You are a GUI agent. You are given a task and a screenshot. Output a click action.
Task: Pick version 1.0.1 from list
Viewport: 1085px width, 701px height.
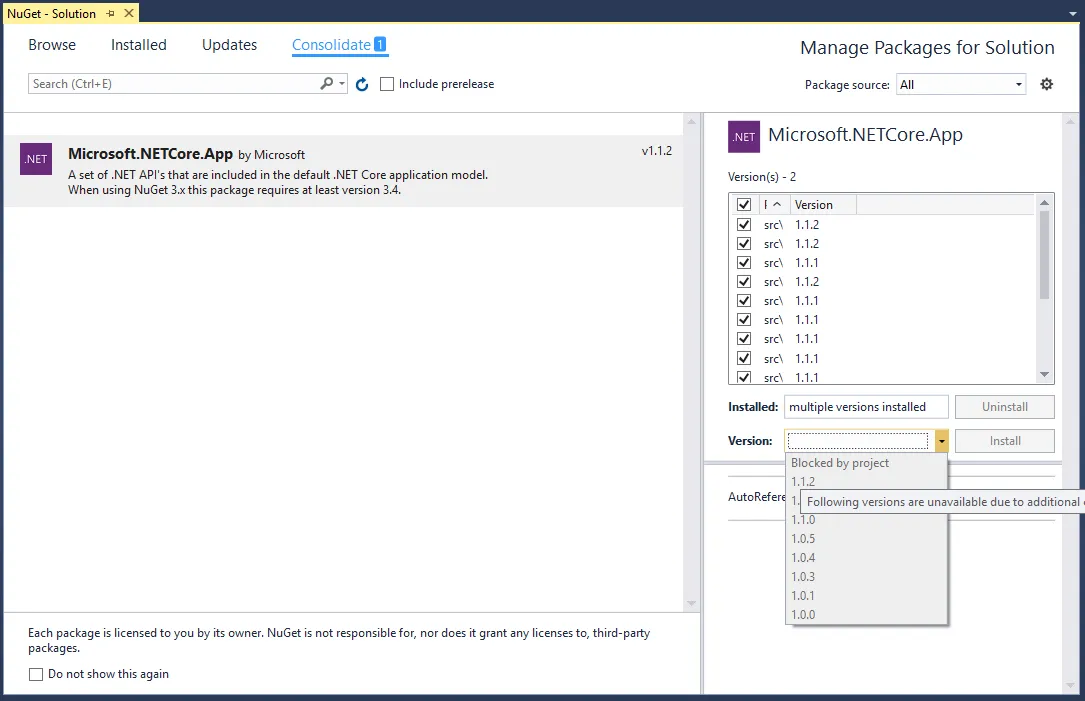866,596
